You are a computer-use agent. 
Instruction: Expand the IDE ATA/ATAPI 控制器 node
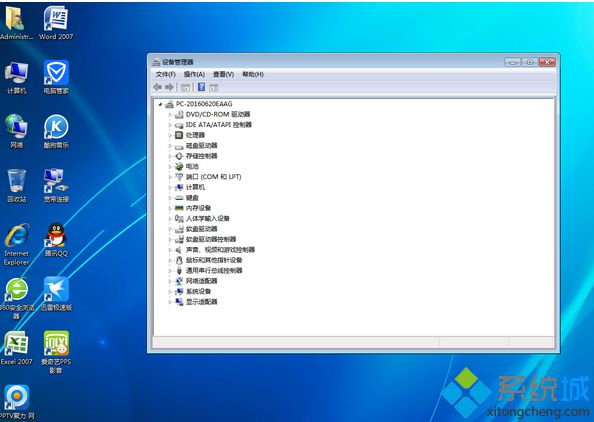point(170,125)
